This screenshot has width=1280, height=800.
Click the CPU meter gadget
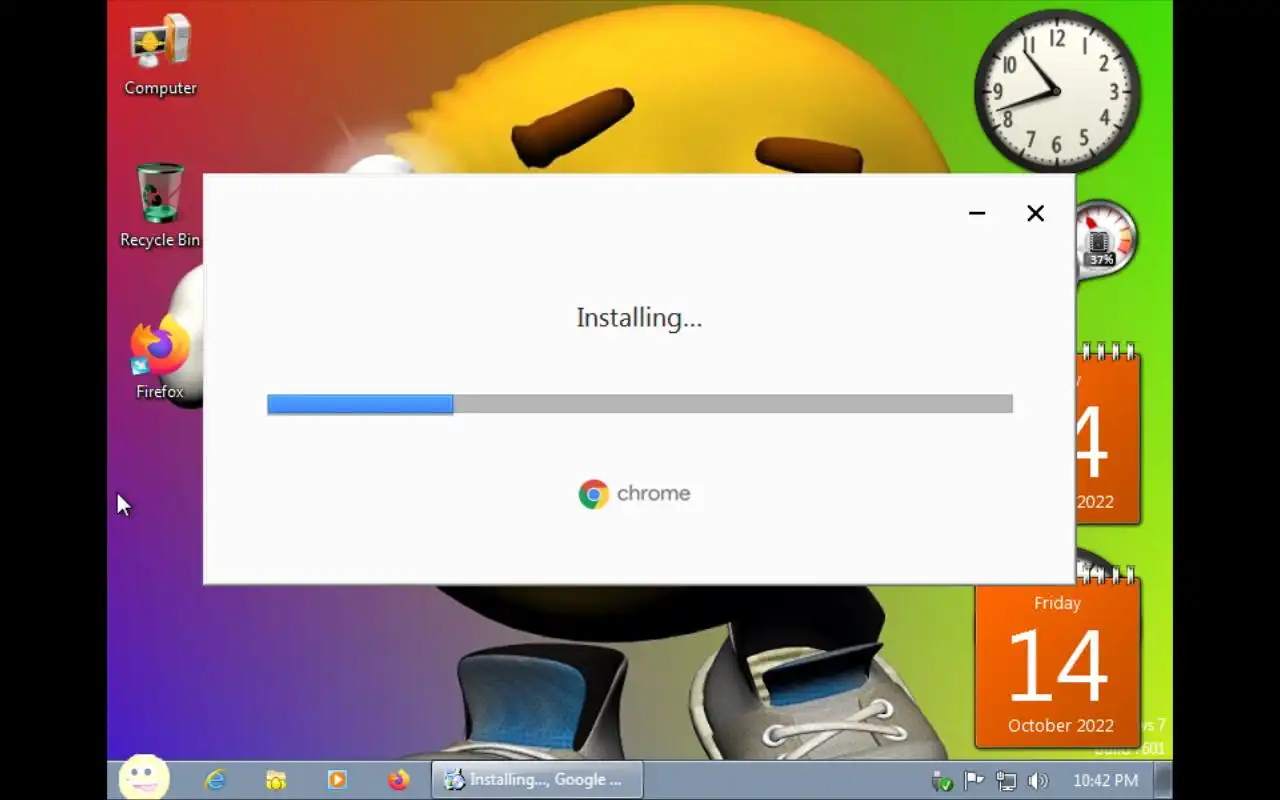click(x=1104, y=238)
